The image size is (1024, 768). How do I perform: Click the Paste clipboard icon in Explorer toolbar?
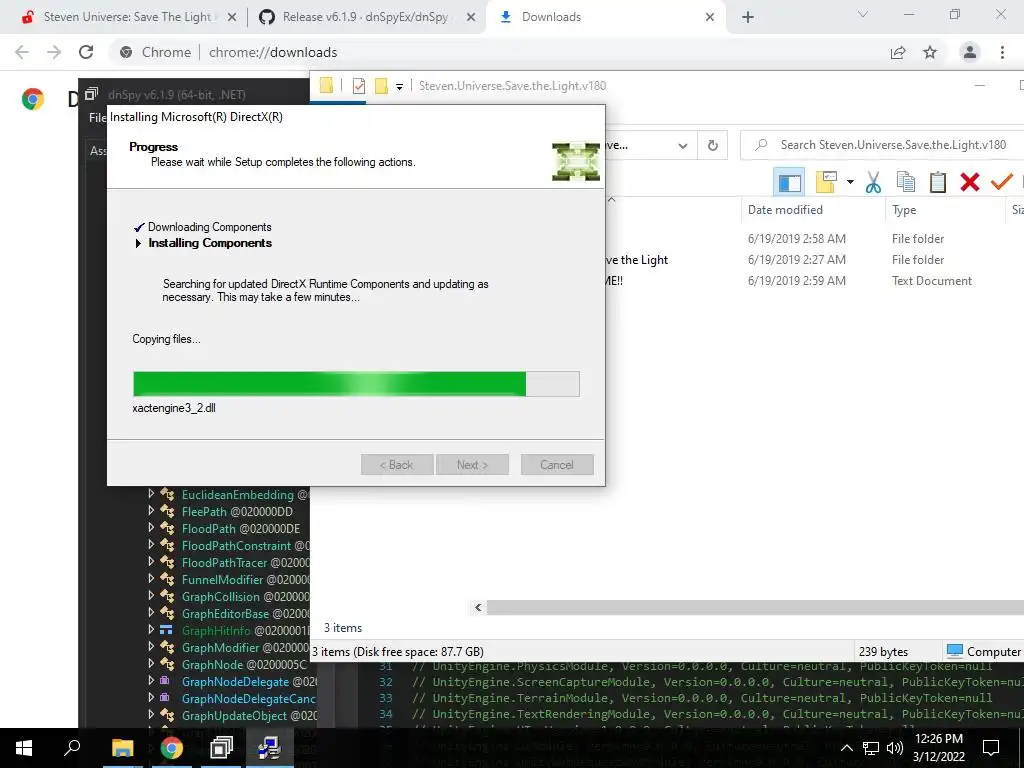938,182
